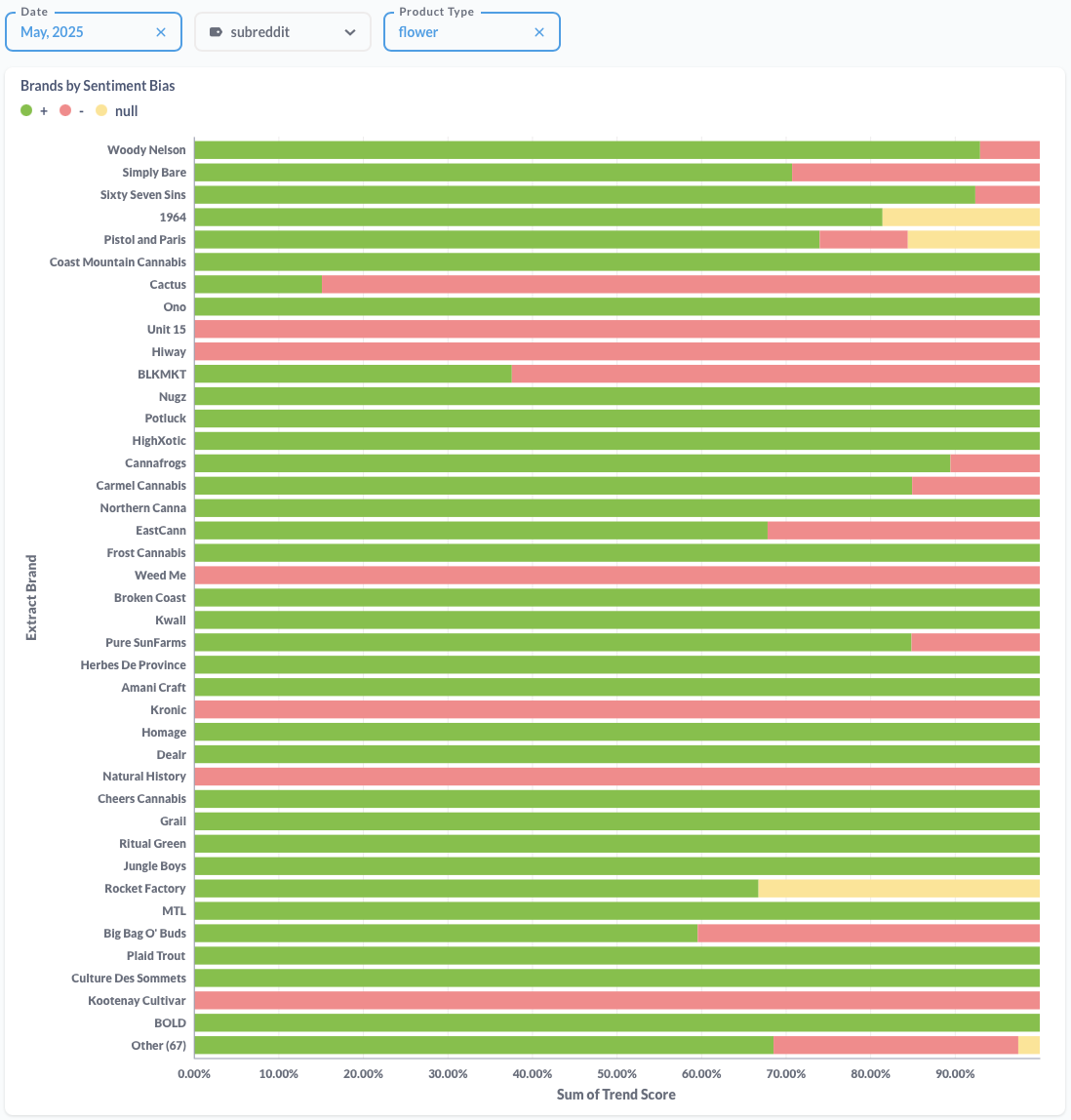Viewport: 1071px width, 1120px height.
Task: Click the yellow null segment for 1964
Action: (x=961, y=218)
